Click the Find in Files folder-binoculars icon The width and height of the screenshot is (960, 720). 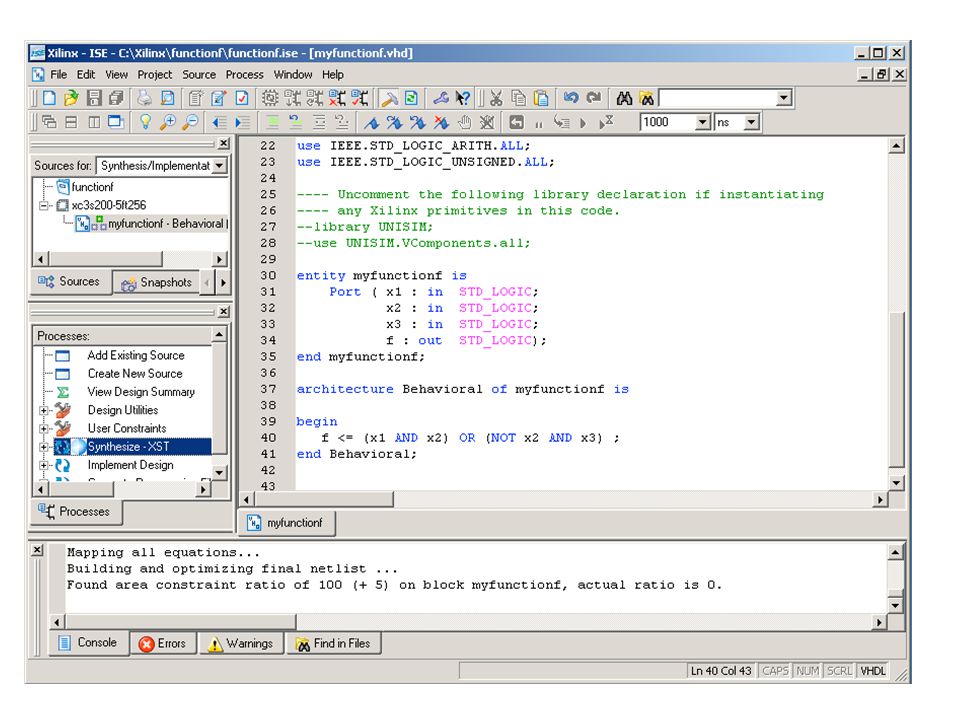647,98
